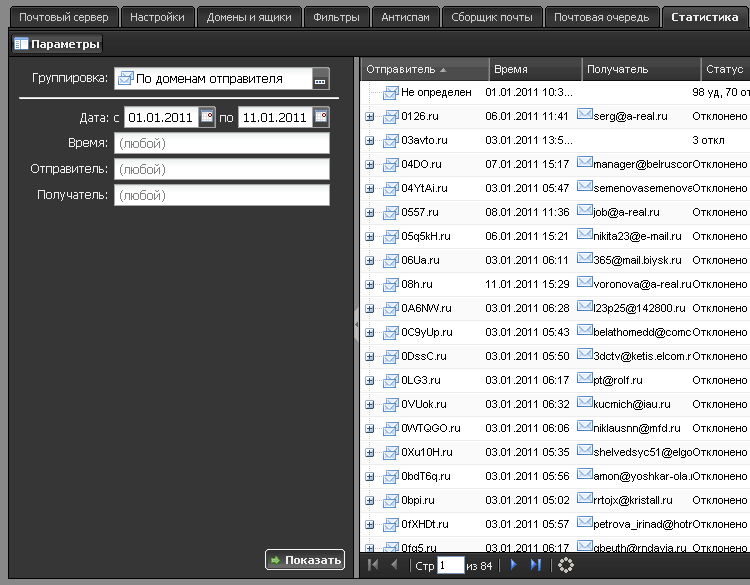This screenshot has height=585, width=750.
Task: Jump to last page of results
Action: 536,565
